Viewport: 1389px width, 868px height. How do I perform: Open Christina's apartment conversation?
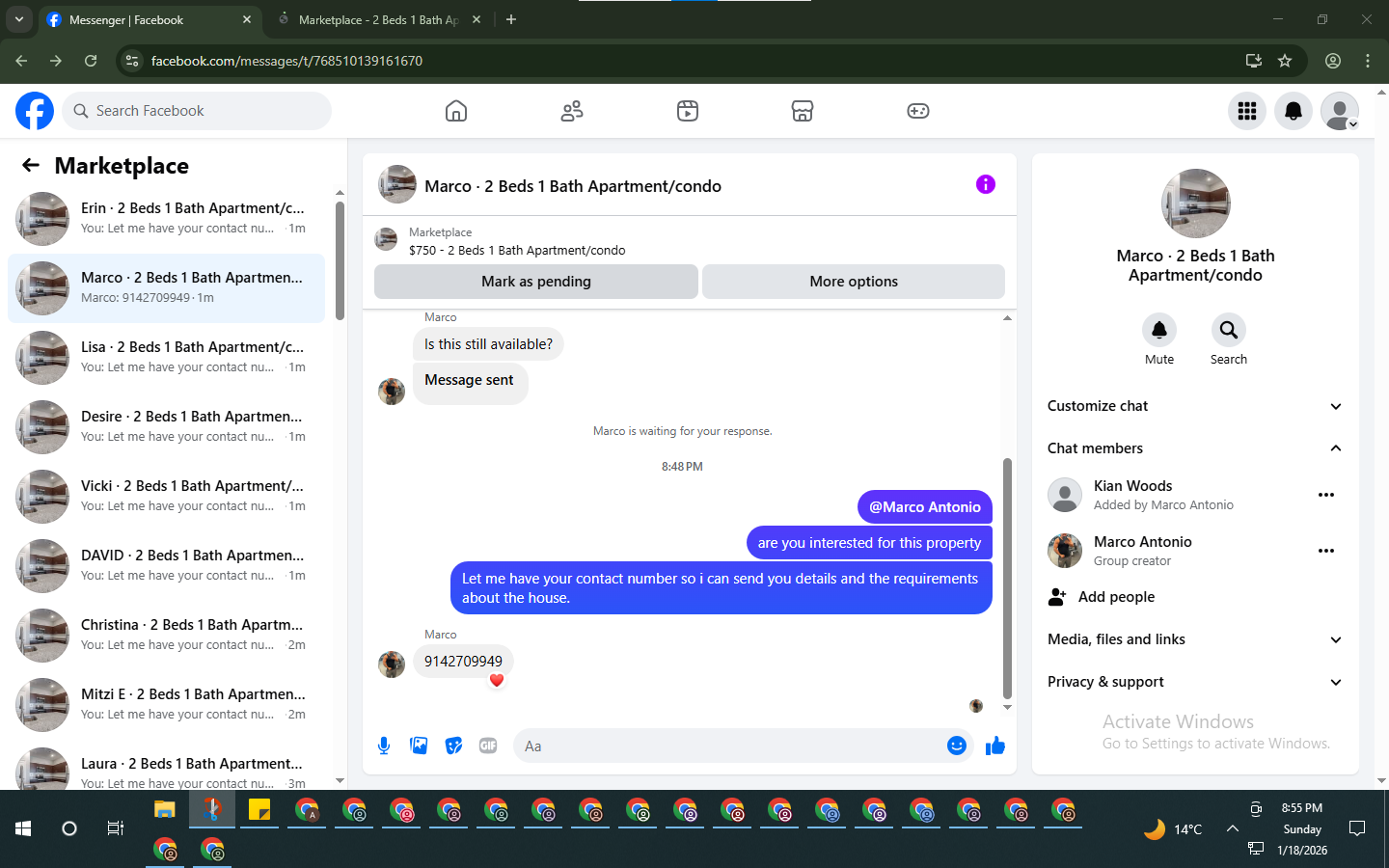click(166, 636)
